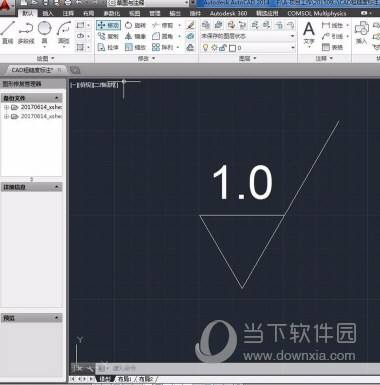Click the Ellipse tool icon in Draw panel
This screenshot has height=385, width=380.
(80, 36)
